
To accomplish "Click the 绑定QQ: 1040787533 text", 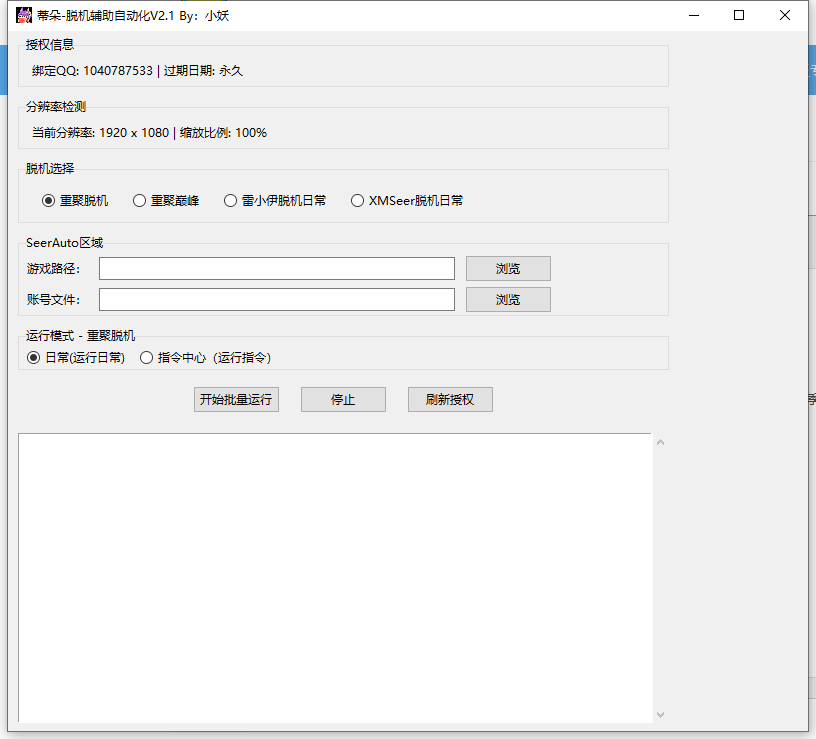I will pos(92,70).
